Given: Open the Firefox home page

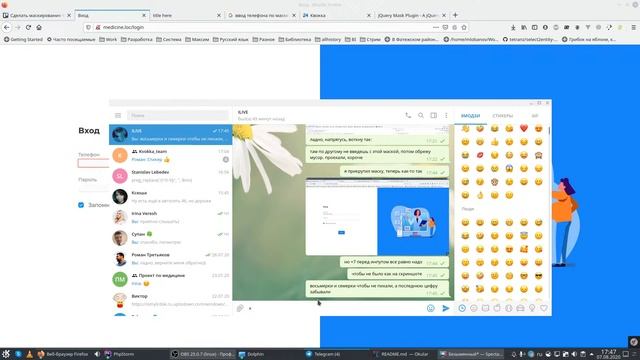Looking at the screenshot, I should coord(39,27).
